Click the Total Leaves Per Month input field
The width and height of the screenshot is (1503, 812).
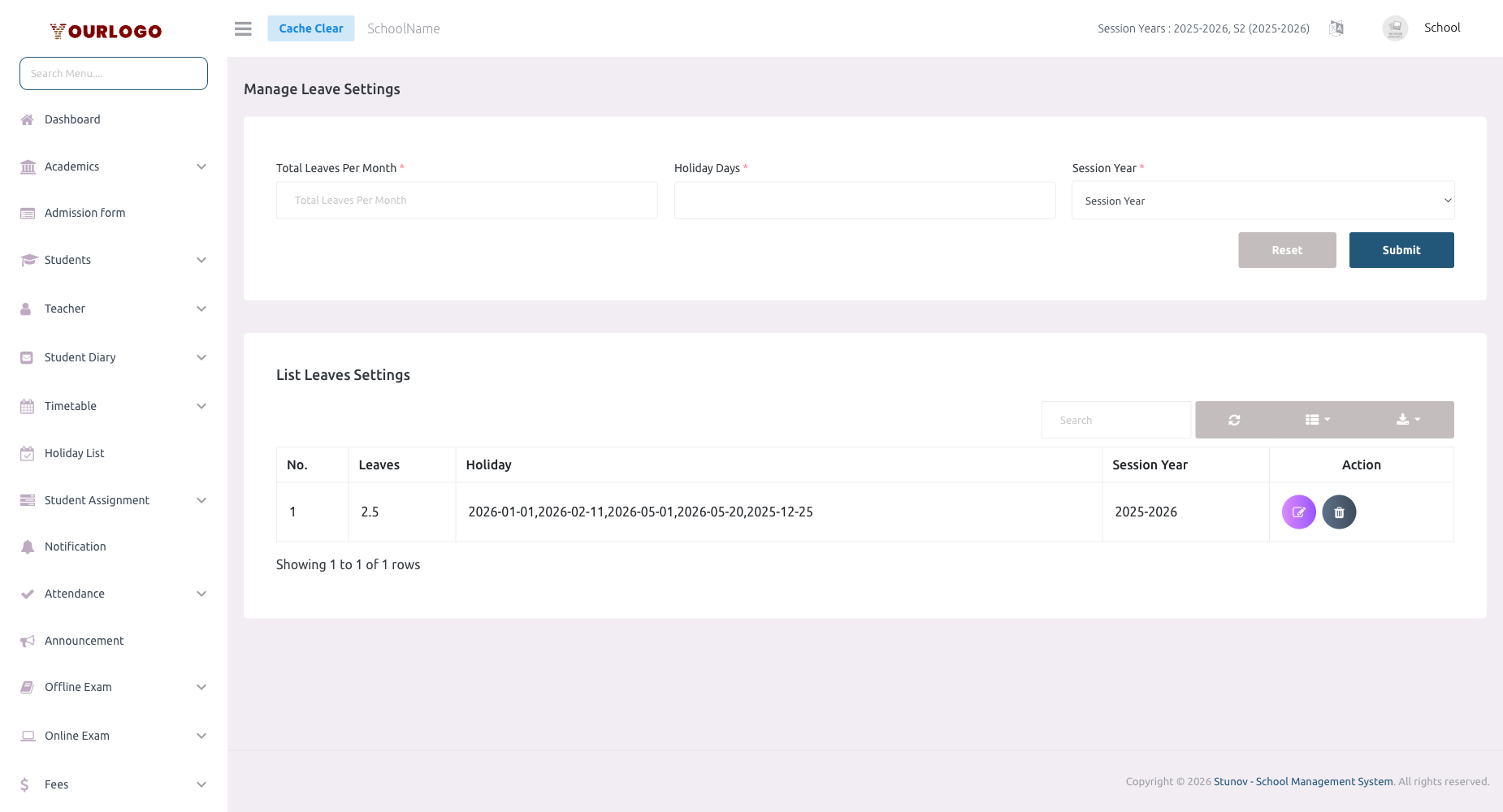pos(466,200)
